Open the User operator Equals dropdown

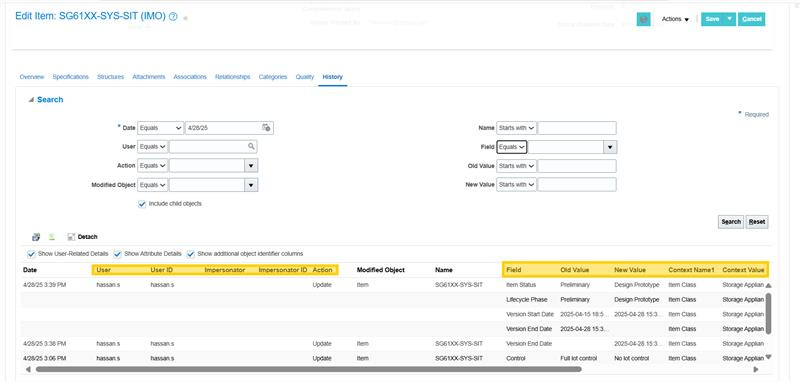153,146
